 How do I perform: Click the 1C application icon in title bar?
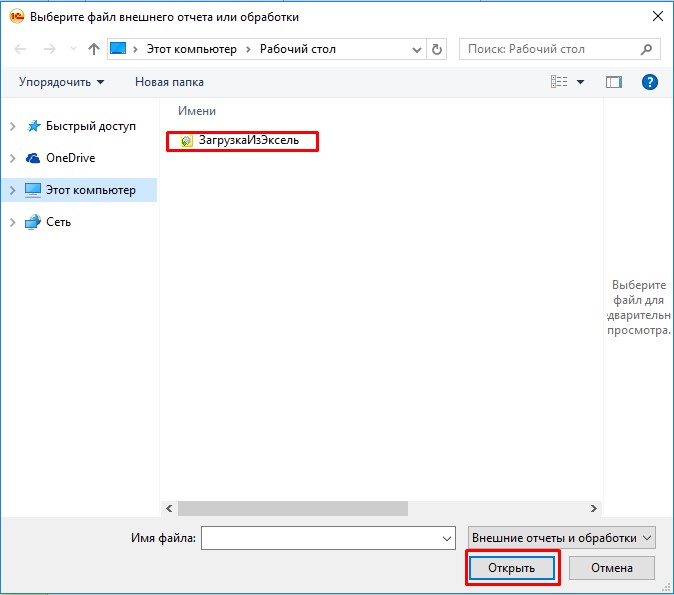point(17,17)
